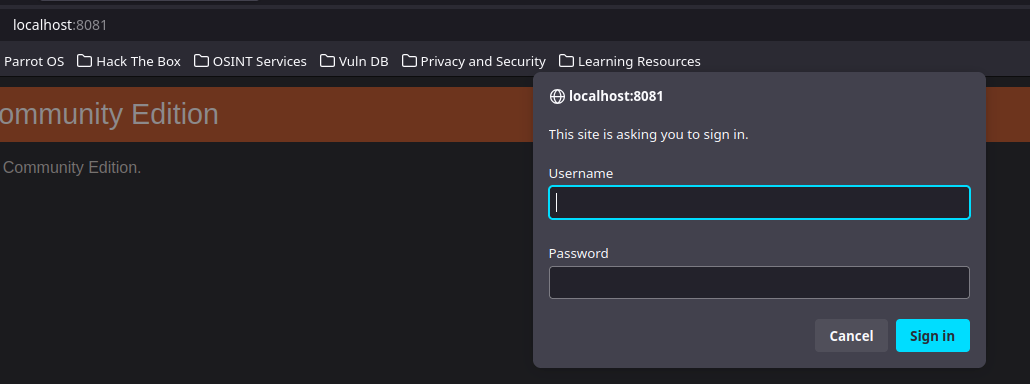Viewport: 1030px width, 384px height.
Task: Click the gray Community Edition paragraph text
Action: 71,167
